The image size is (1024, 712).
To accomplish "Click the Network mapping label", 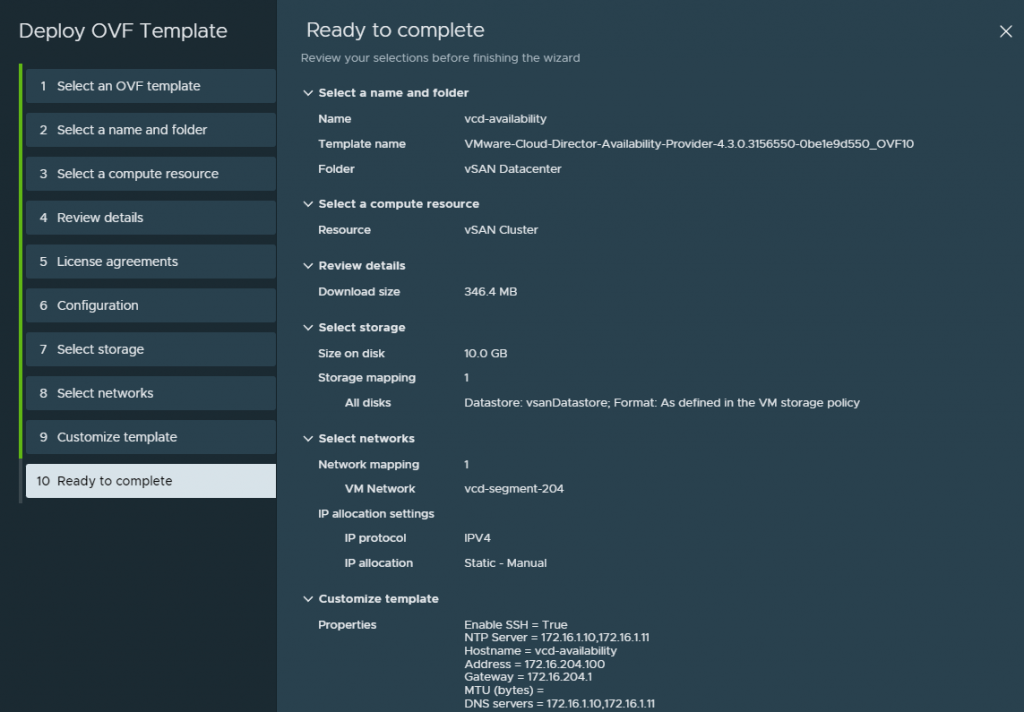I will (368, 464).
